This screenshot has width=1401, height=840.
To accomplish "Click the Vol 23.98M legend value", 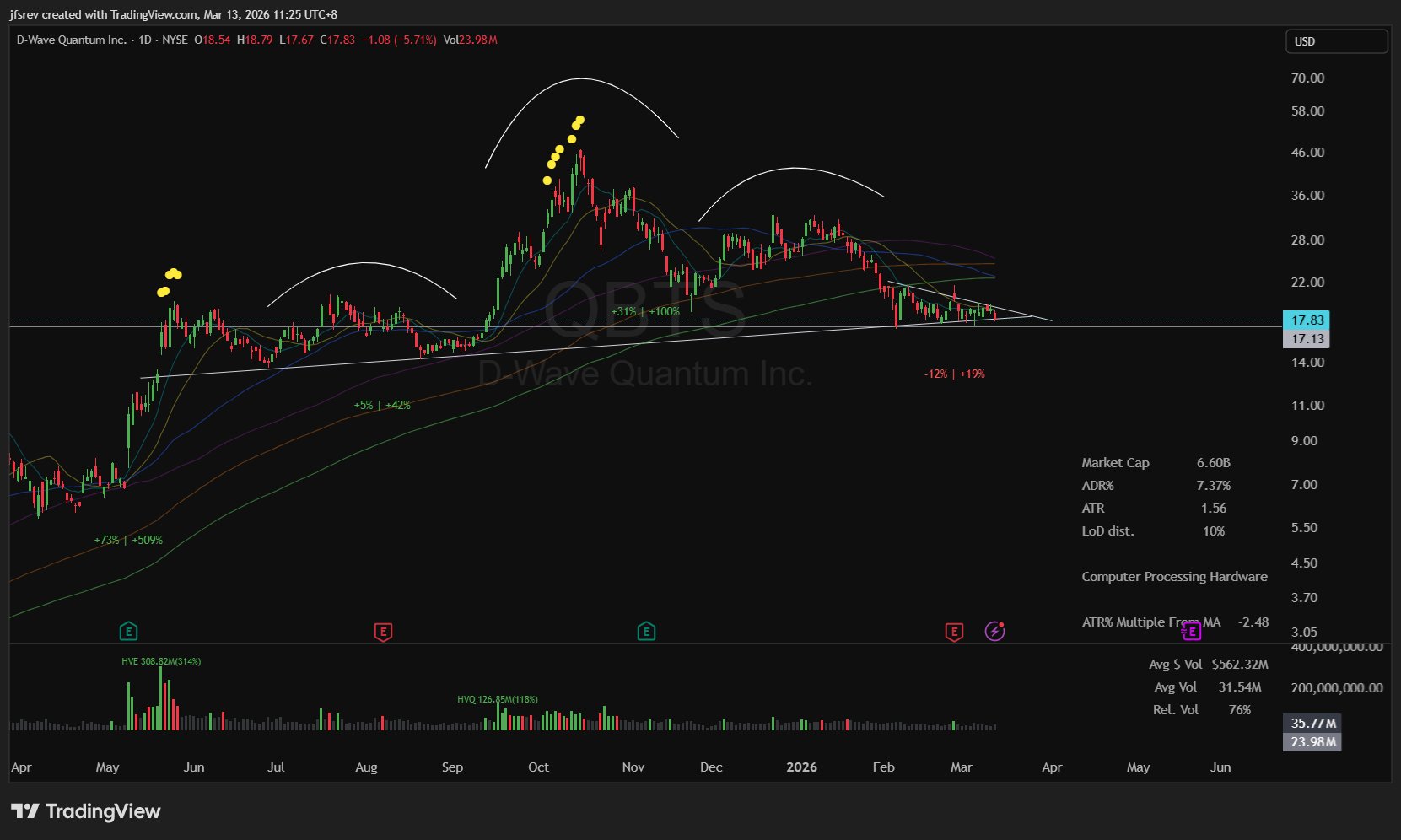I will 470,40.
